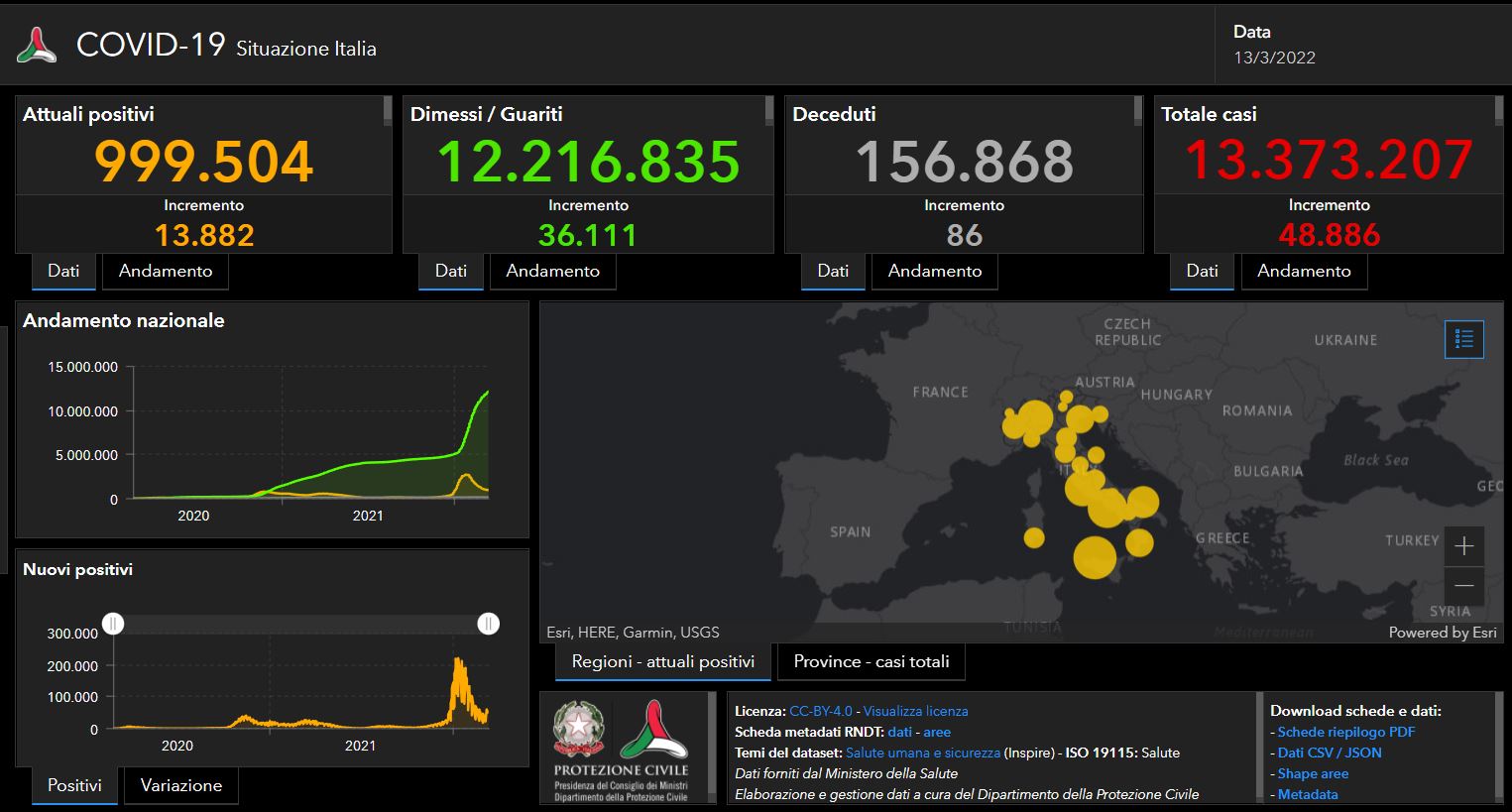
Task: Click the yellow bubble over Sicily
Action: tap(1094, 557)
